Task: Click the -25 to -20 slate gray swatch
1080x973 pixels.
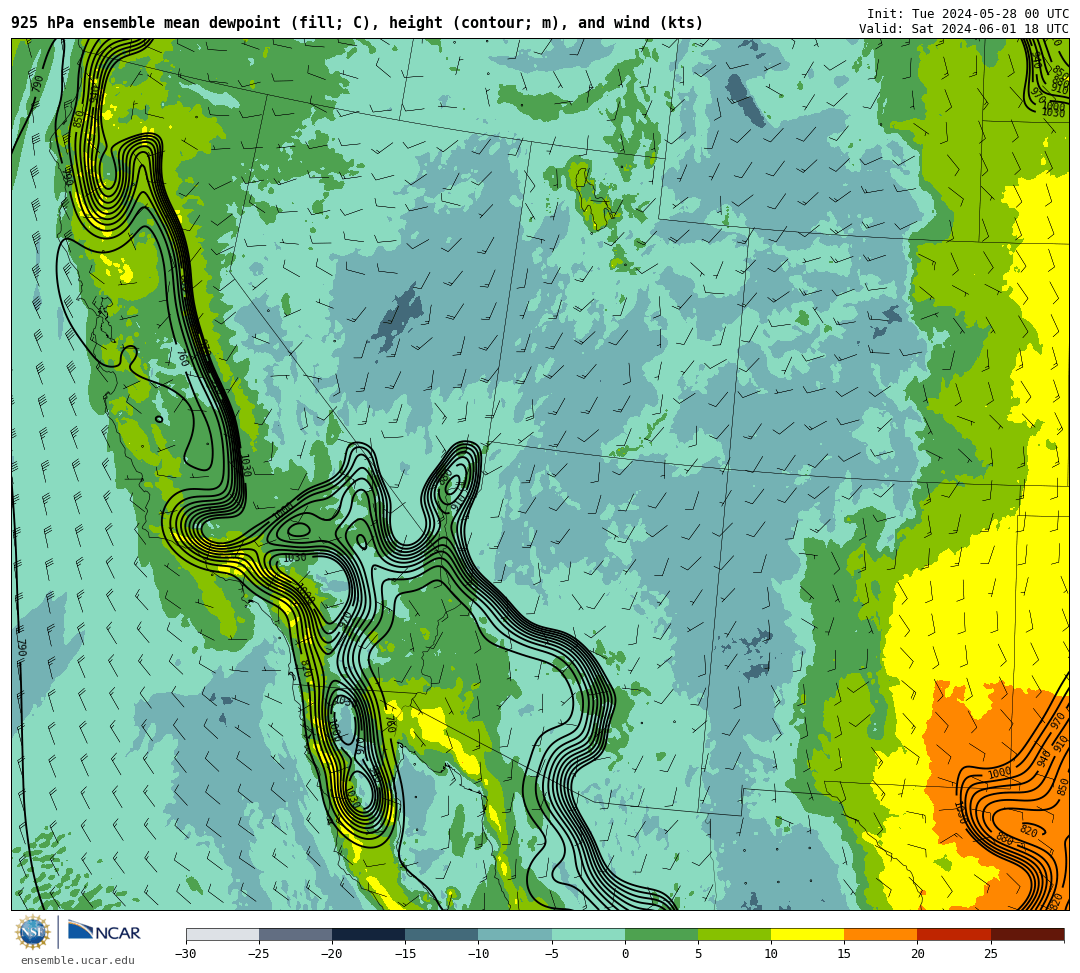Action: [x=295, y=934]
